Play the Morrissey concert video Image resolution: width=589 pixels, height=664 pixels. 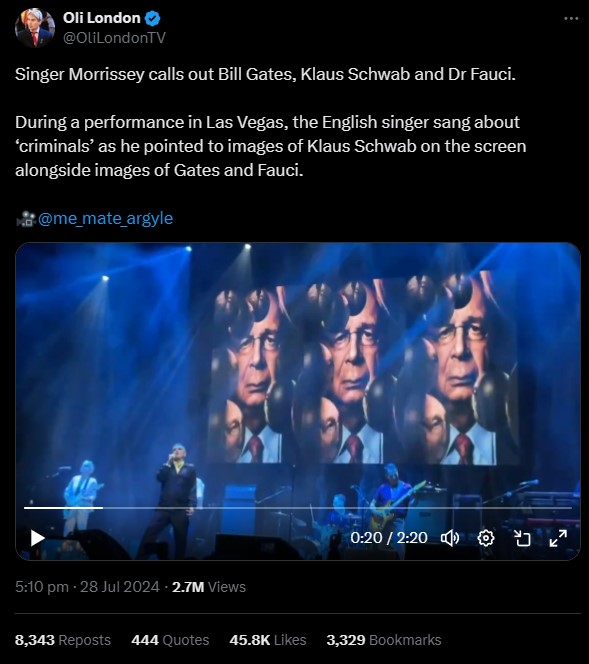pos(38,538)
